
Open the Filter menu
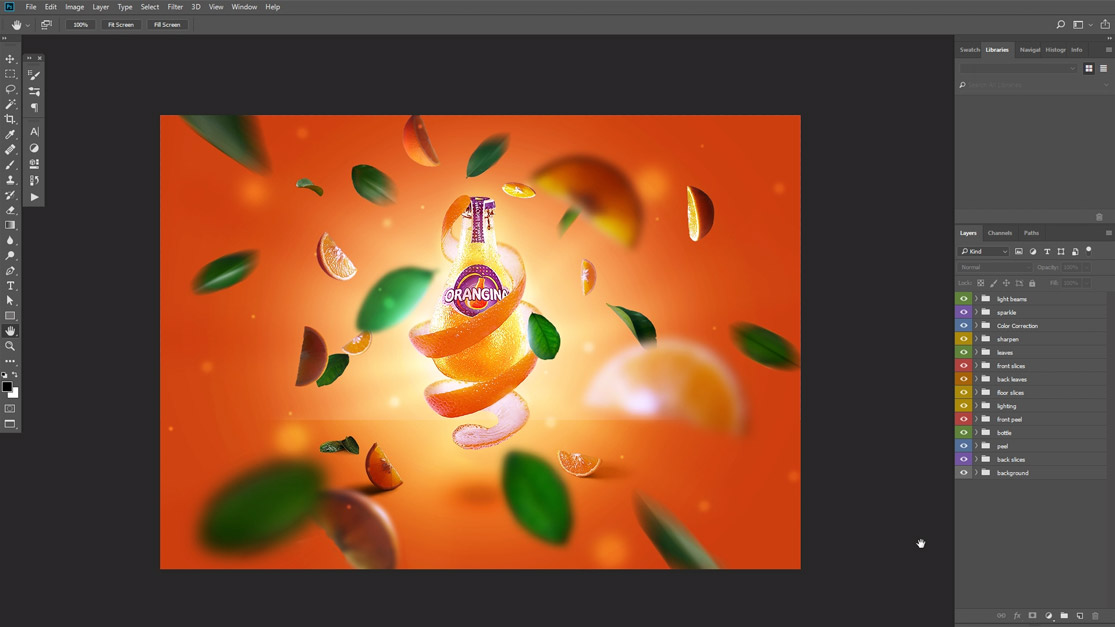point(175,7)
